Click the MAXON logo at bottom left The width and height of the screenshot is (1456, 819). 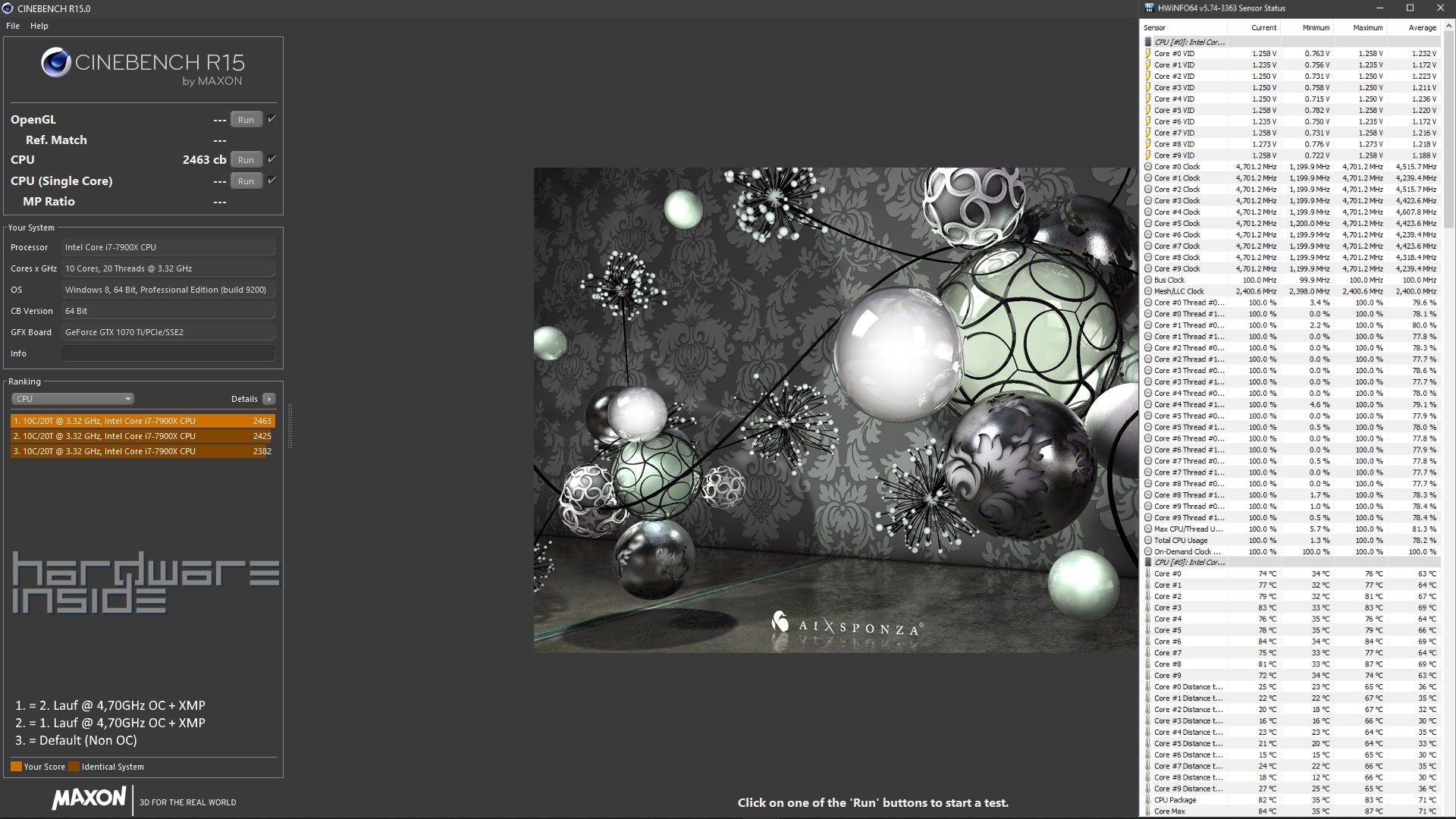(x=89, y=798)
